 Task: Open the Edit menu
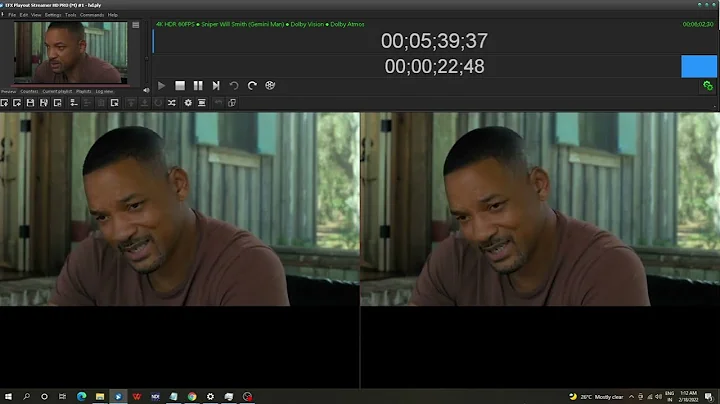tap(23, 15)
